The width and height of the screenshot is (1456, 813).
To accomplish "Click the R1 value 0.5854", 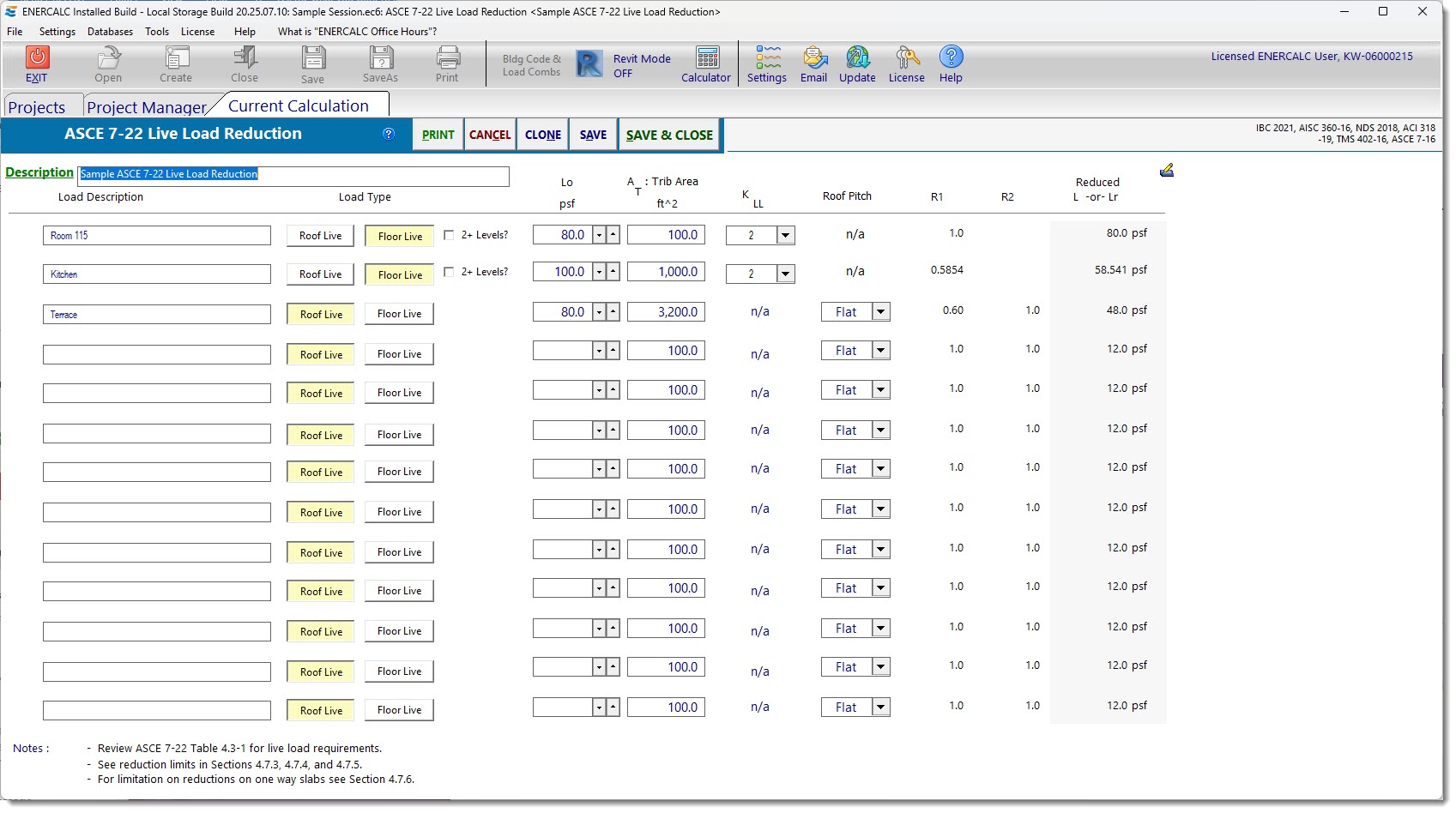I will pyautogui.click(x=947, y=270).
